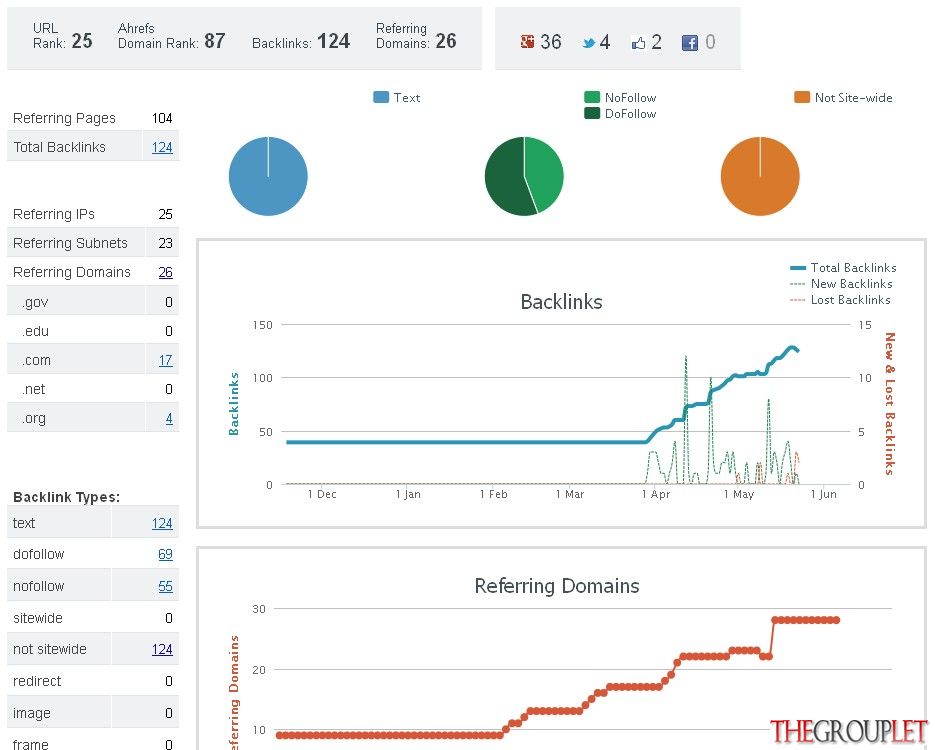This screenshot has width=935, height=750.
Task: Open the .com domains count 17
Action: click(166, 360)
